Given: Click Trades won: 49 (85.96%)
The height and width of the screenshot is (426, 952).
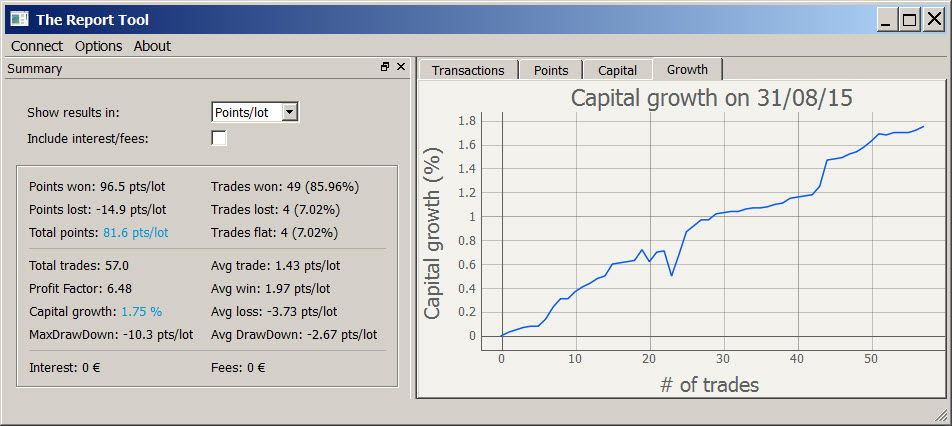Looking at the screenshot, I should point(285,187).
